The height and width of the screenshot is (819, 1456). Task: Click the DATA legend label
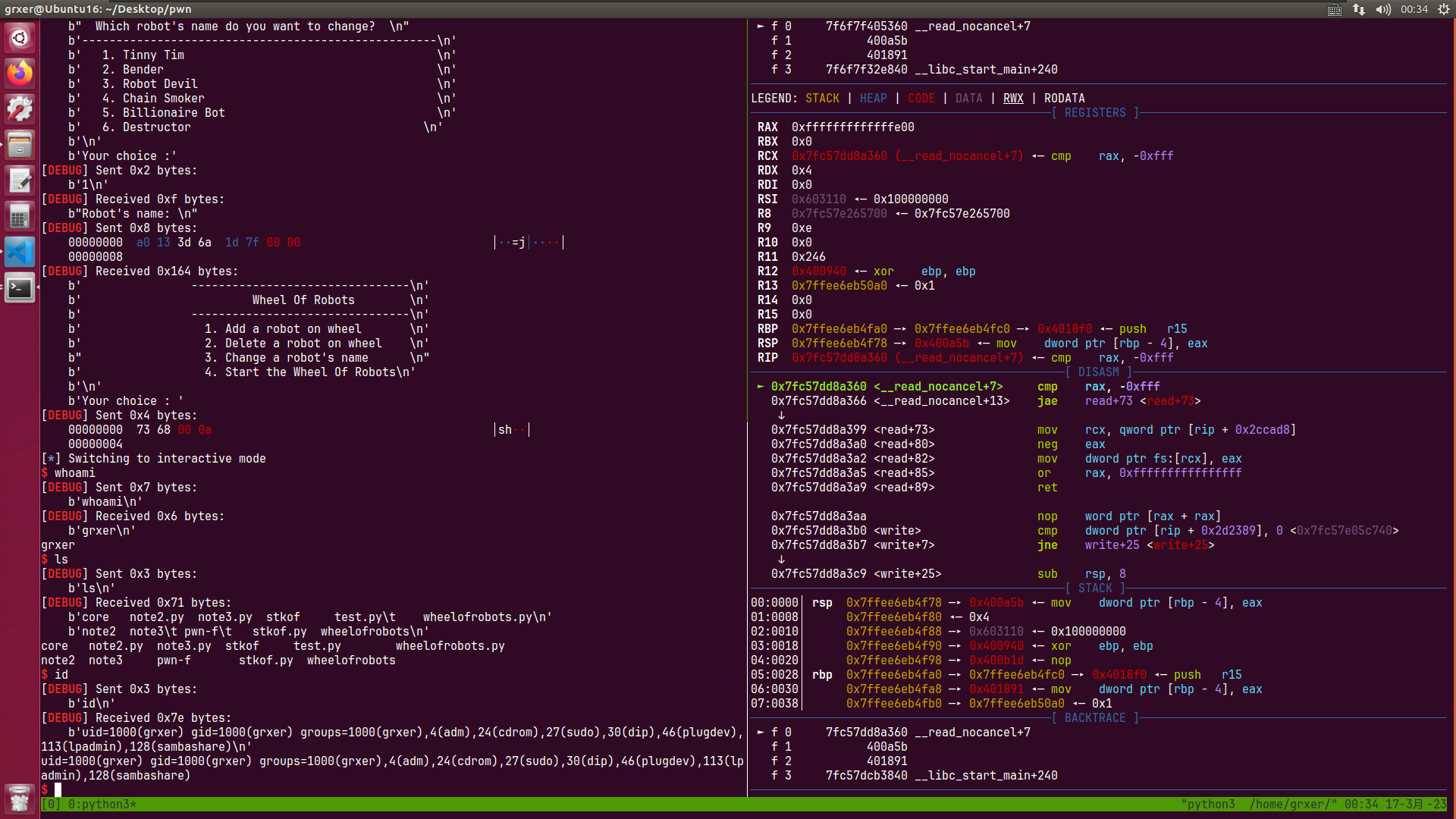[x=968, y=98]
